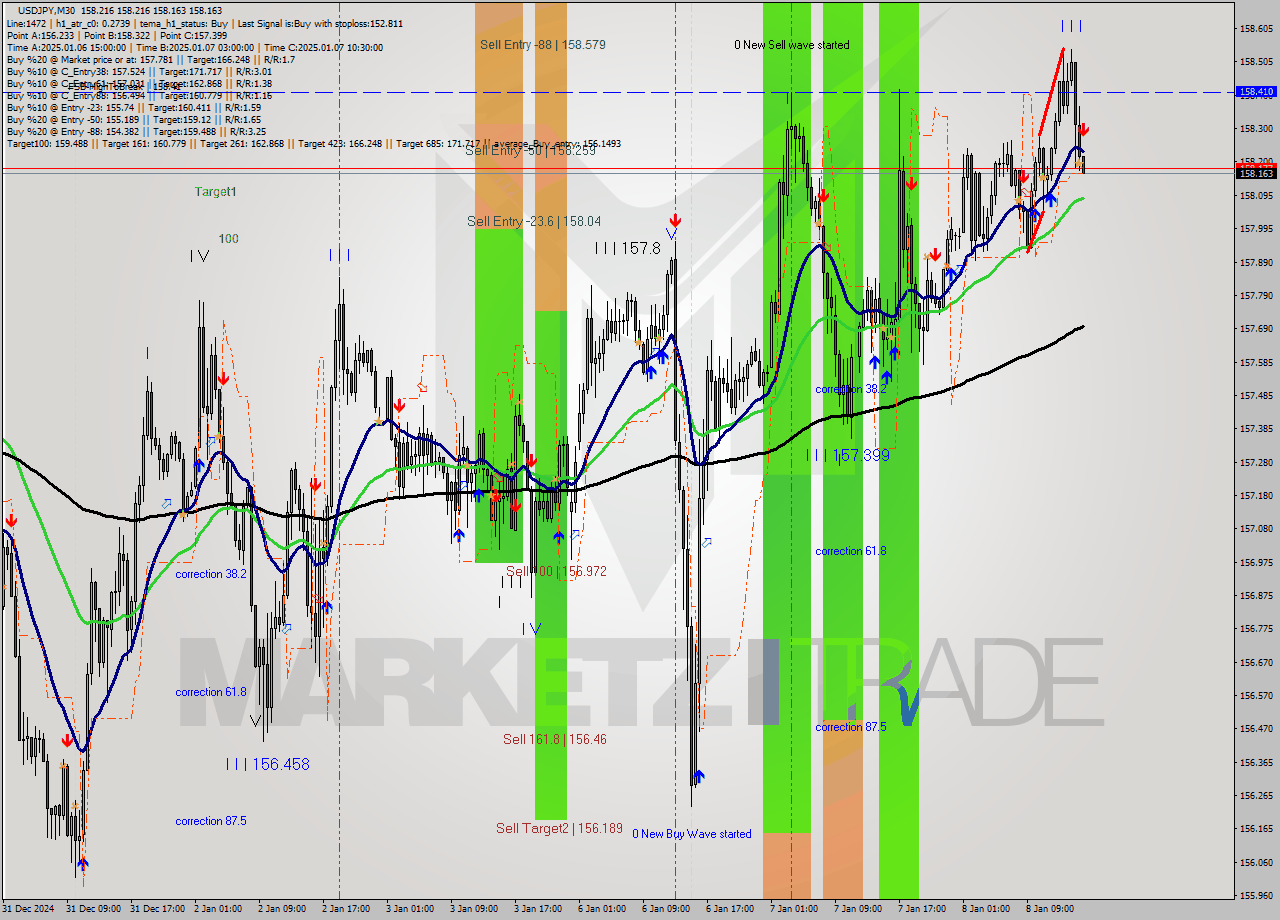Select 'Sell 100 | 156.972' level label

click(x=555, y=571)
